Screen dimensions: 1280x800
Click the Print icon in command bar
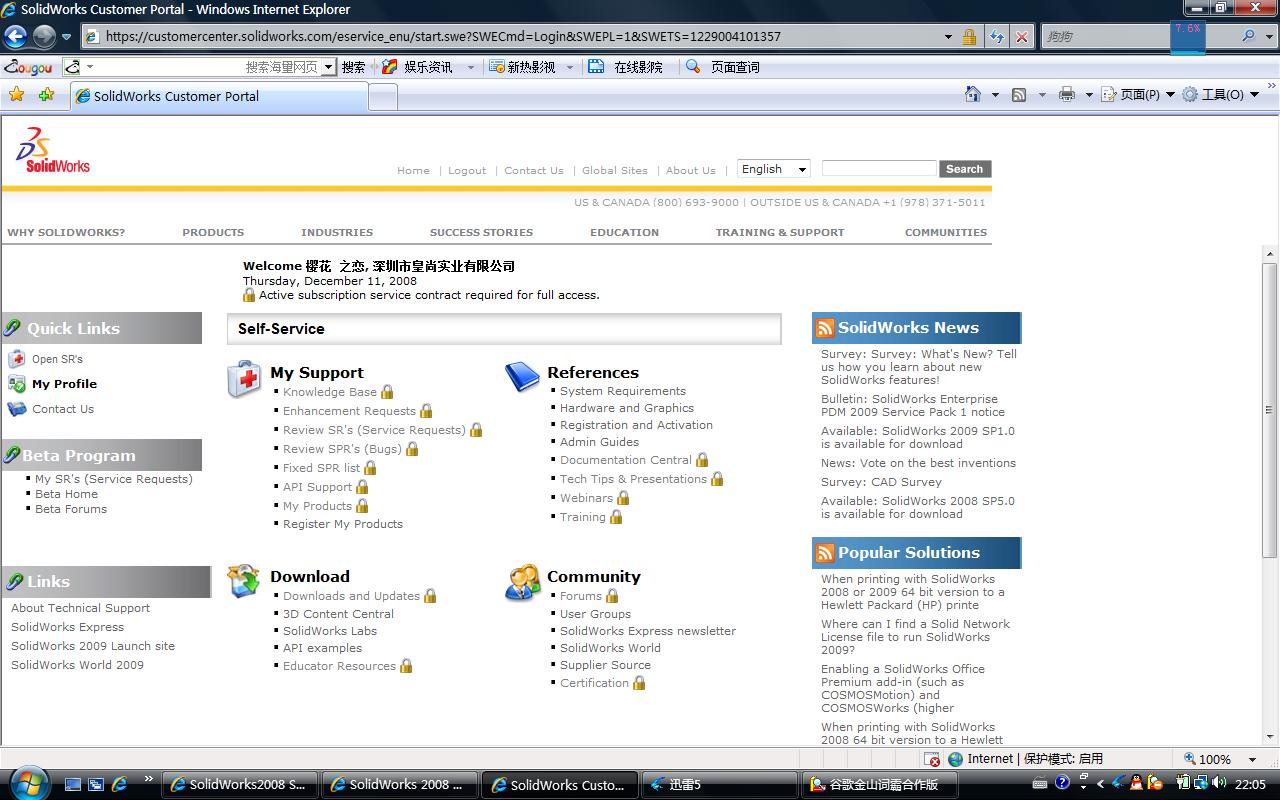click(1067, 94)
